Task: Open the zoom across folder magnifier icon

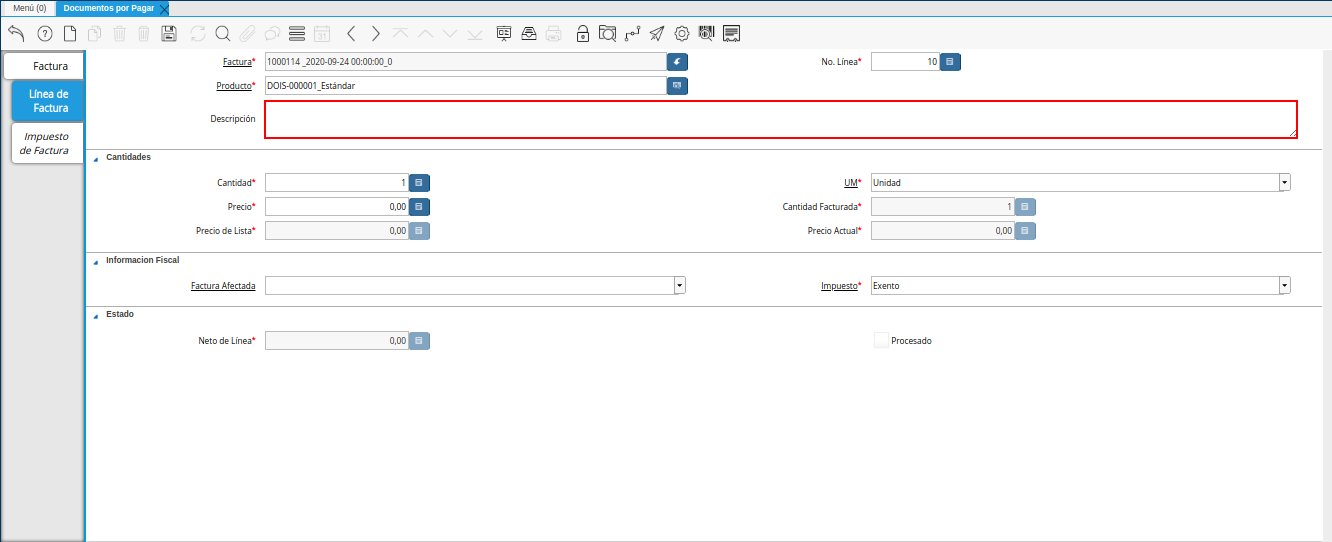Action: [607, 33]
